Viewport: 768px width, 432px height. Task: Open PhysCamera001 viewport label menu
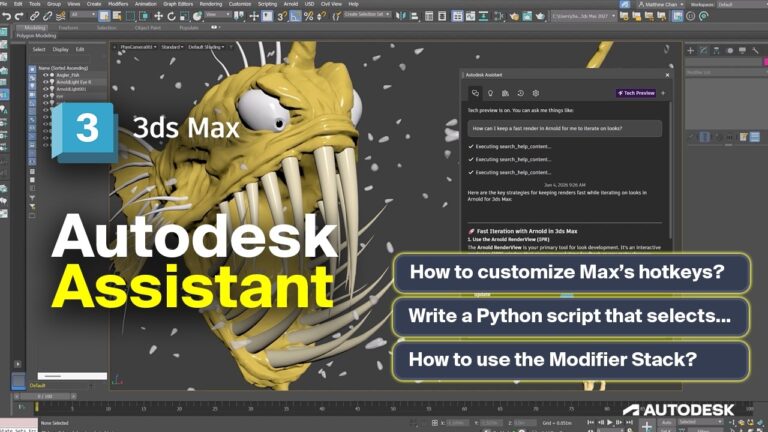(x=138, y=47)
